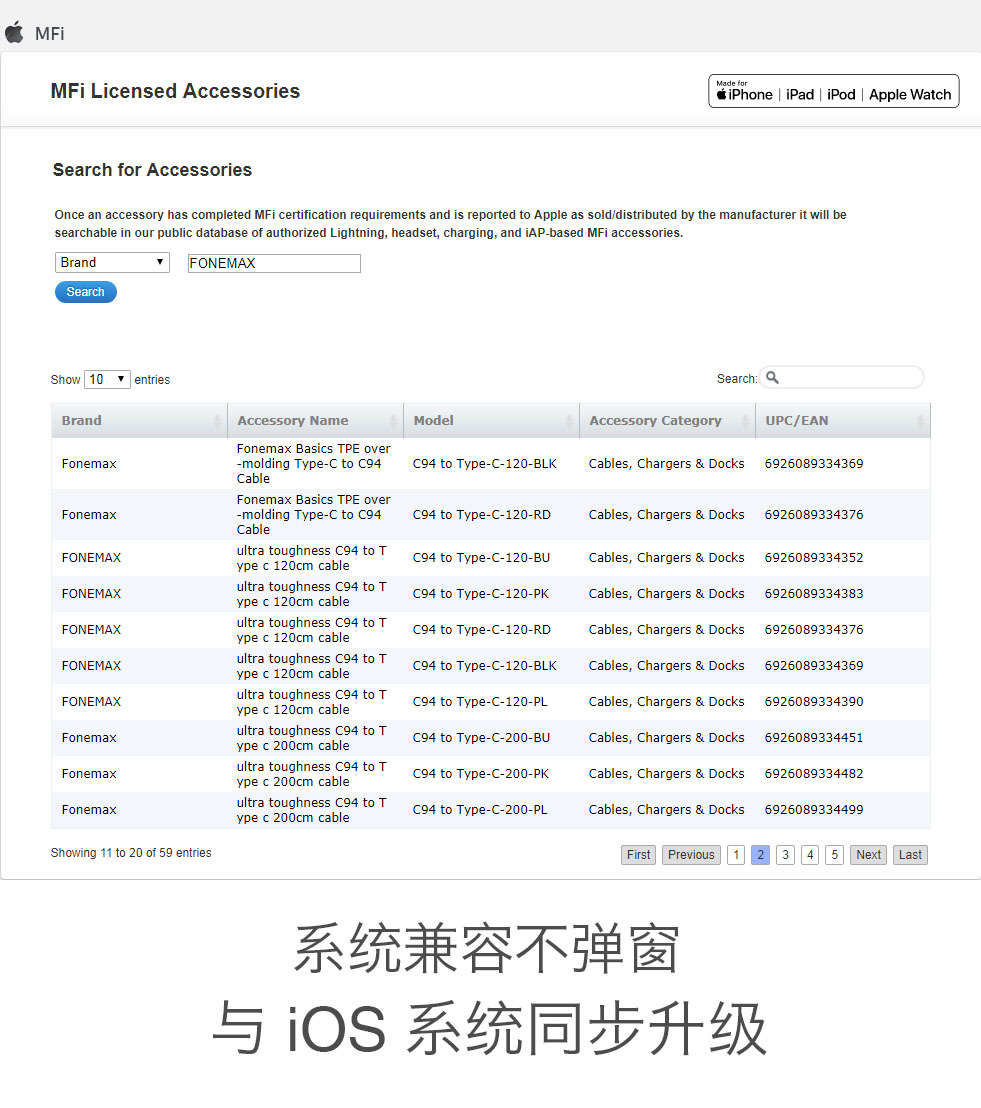This screenshot has width=981, height=1108.
Task: Click Cables category in 200-PL row
Action: pyautogui.click(x=666, y=810)
